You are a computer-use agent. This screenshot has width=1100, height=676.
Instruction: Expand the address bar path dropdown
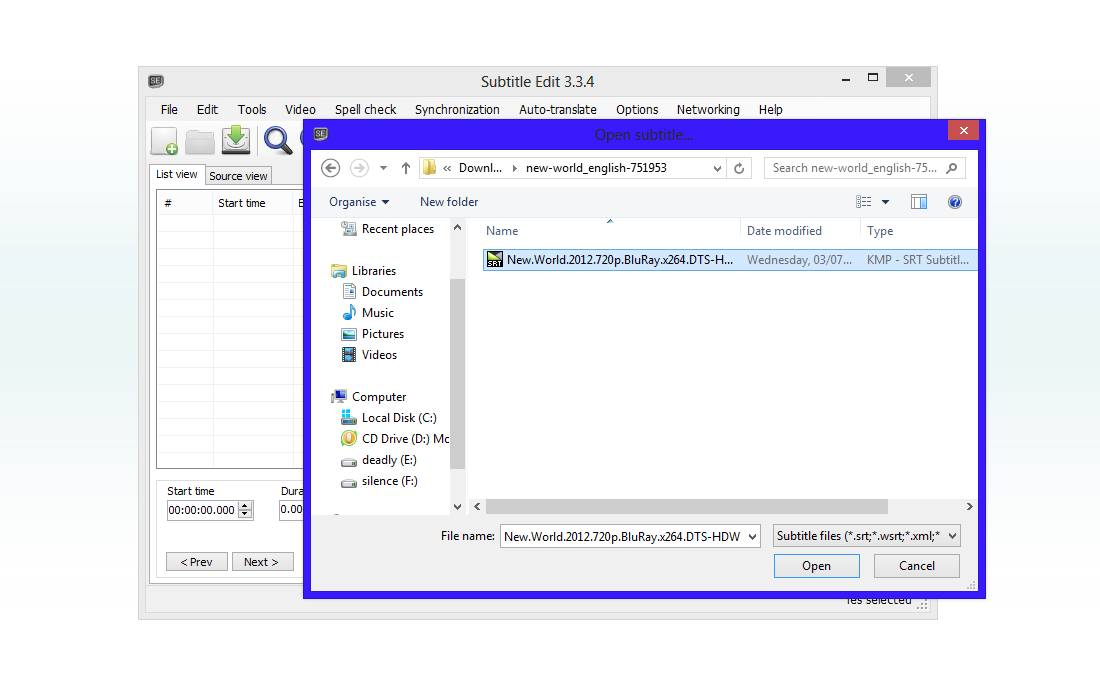click(x=717, y=168)
